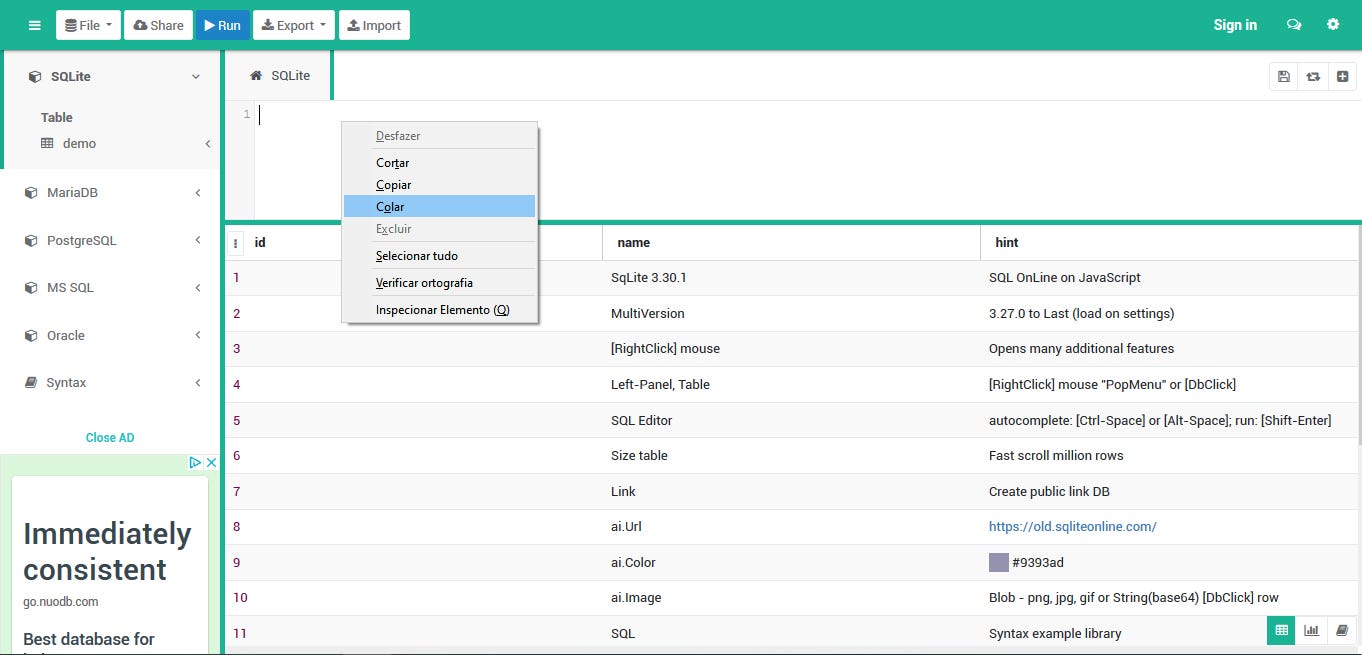Select the SQLite editor tab
The height and width of the screenshot is (655, 1362).
[279, 76]
